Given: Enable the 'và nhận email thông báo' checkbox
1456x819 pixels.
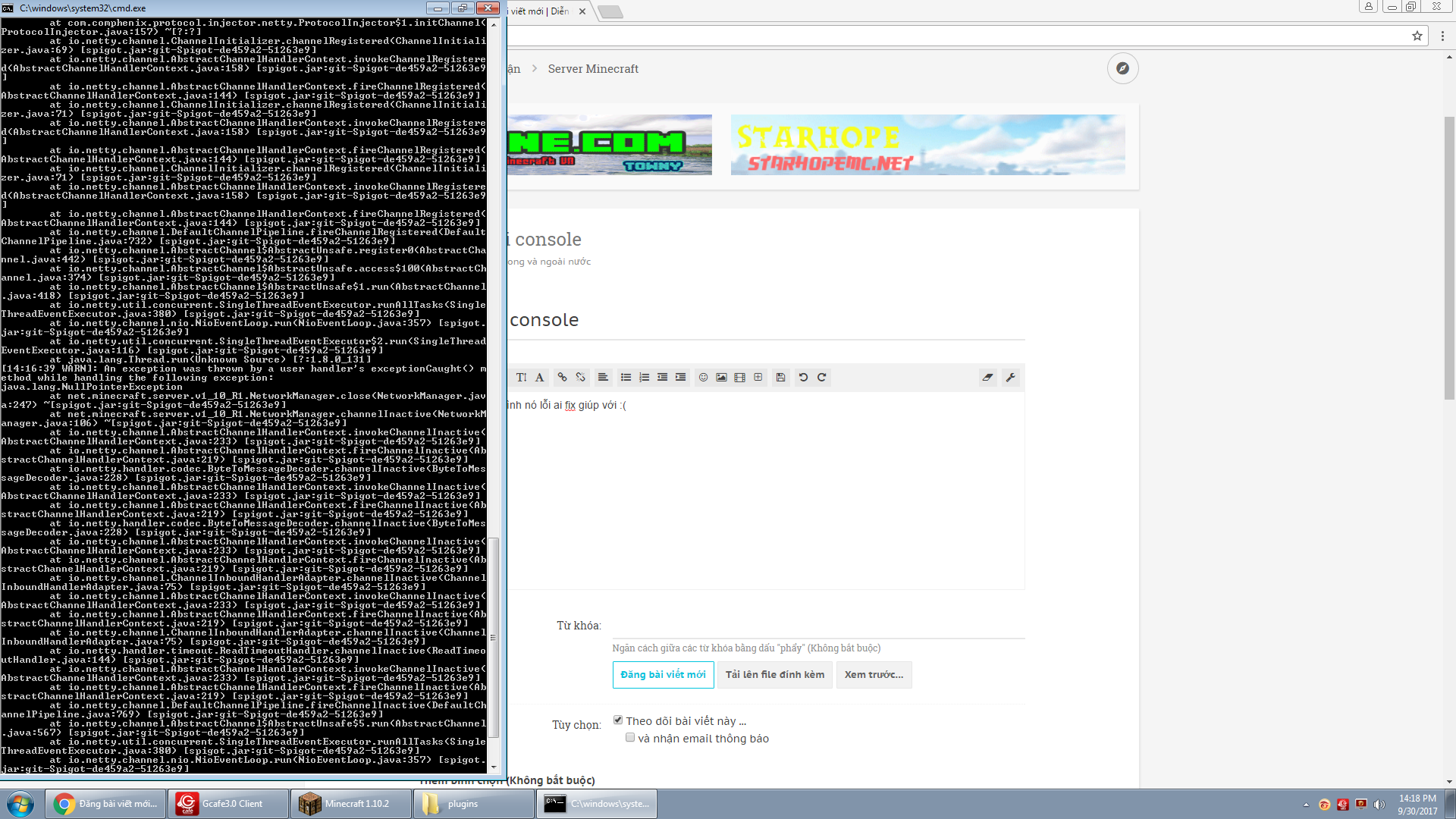Looking at the screenshot, I should point(630,737).
